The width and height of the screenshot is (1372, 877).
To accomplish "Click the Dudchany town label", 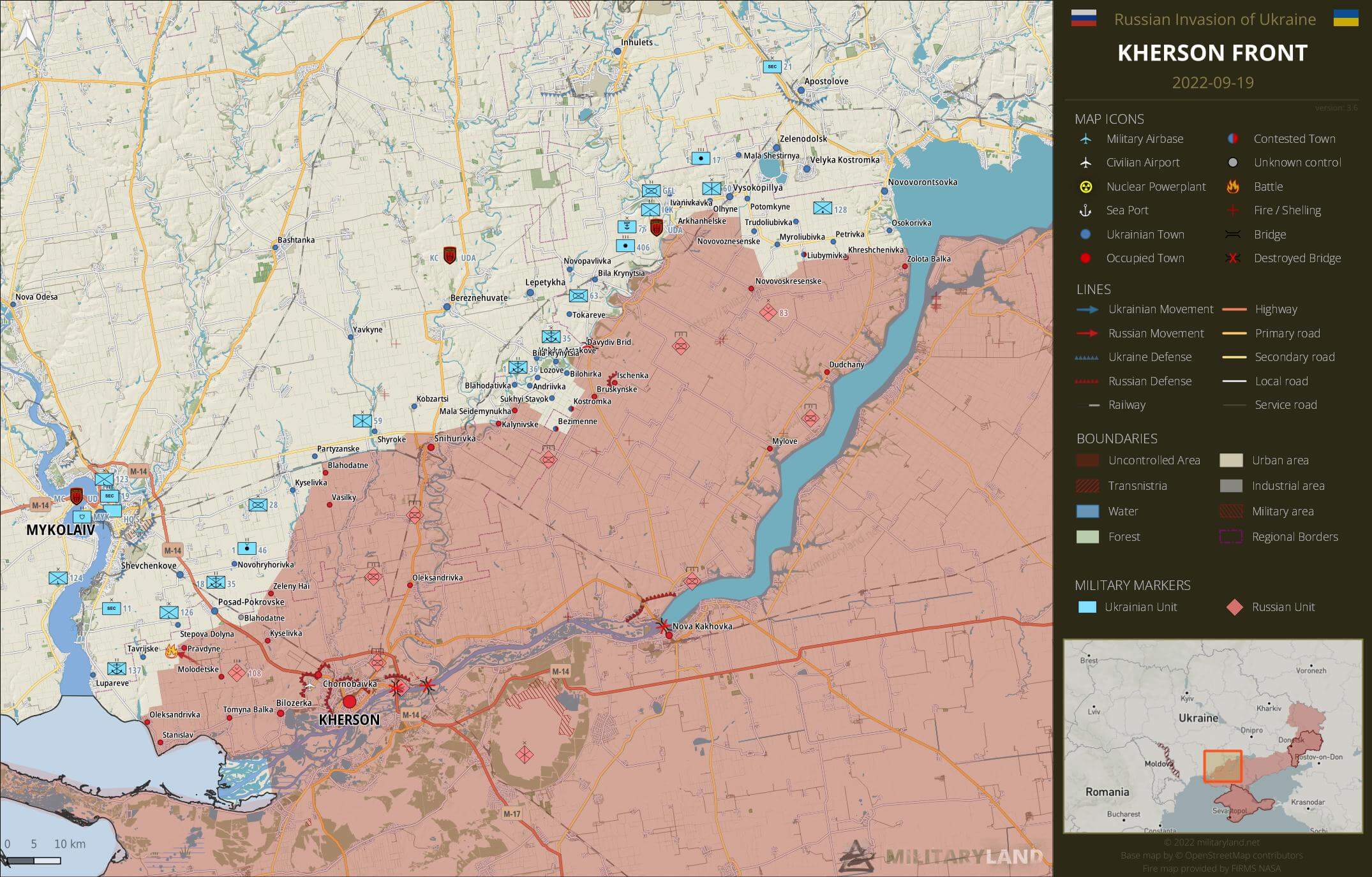I will tap(847, 365).
